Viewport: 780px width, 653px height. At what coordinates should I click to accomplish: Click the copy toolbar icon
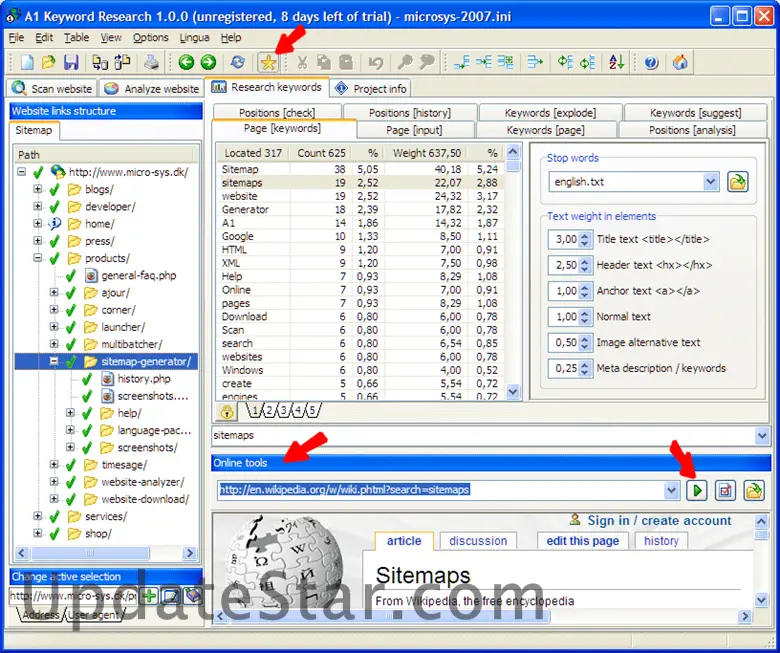(324, 62)
